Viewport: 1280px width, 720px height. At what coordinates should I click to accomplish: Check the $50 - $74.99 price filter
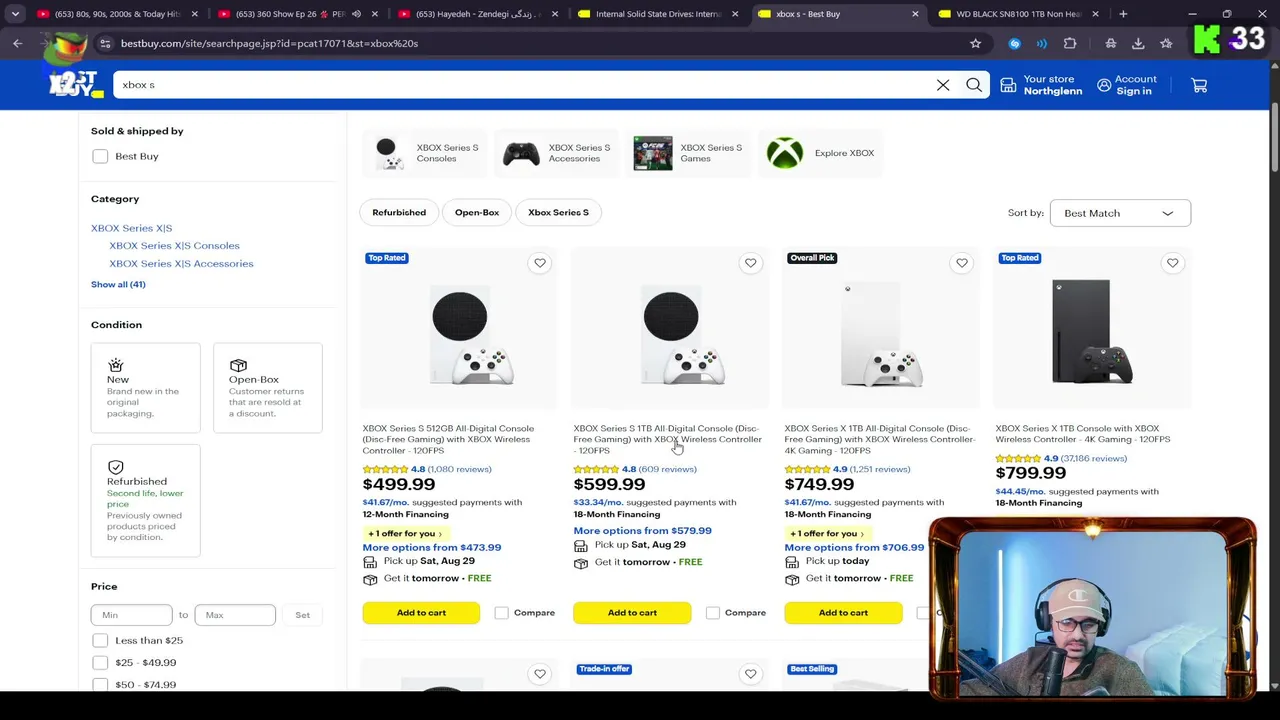(x=100, y=684)
